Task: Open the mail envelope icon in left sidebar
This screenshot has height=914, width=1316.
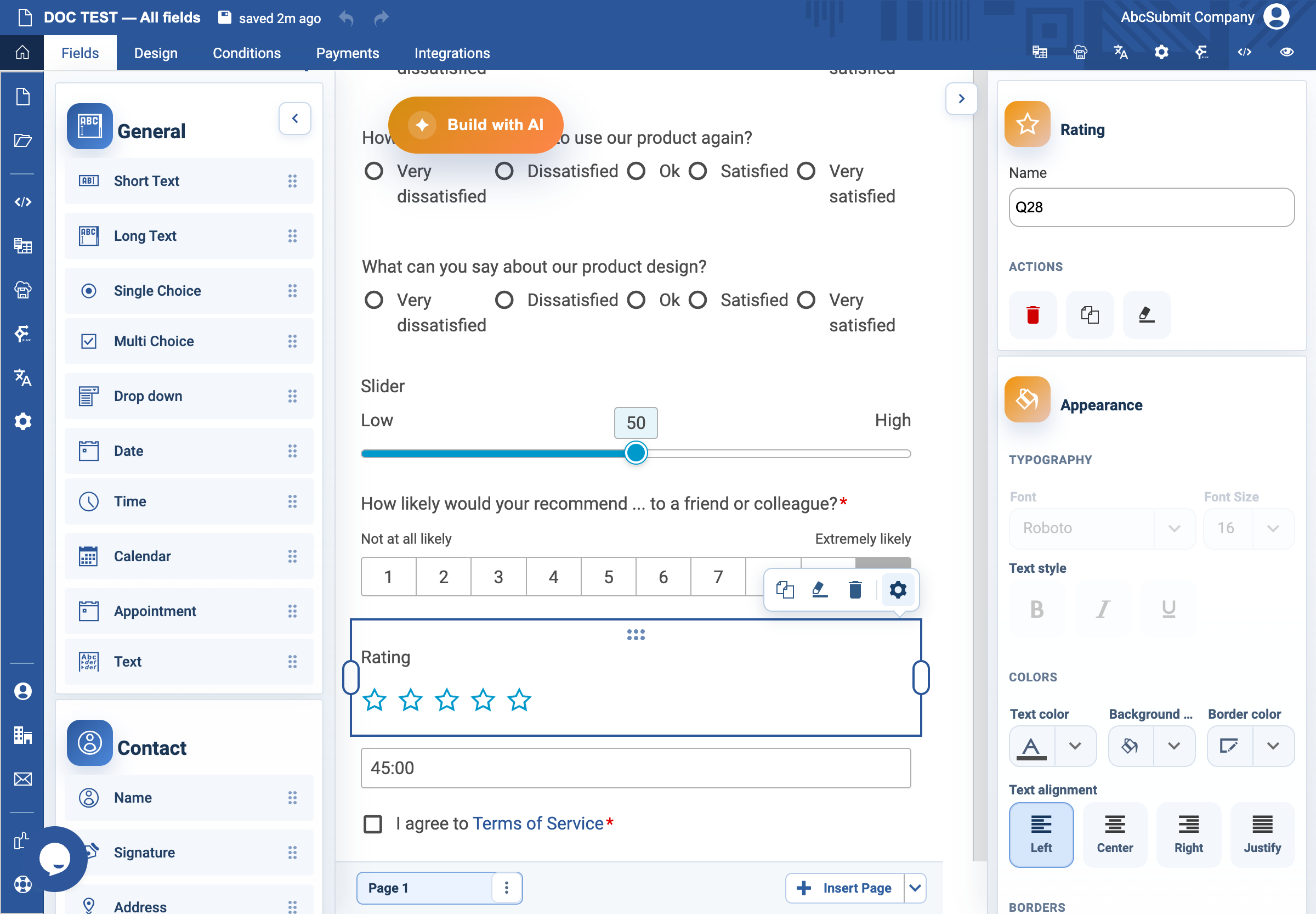Action: pos(23,779)
